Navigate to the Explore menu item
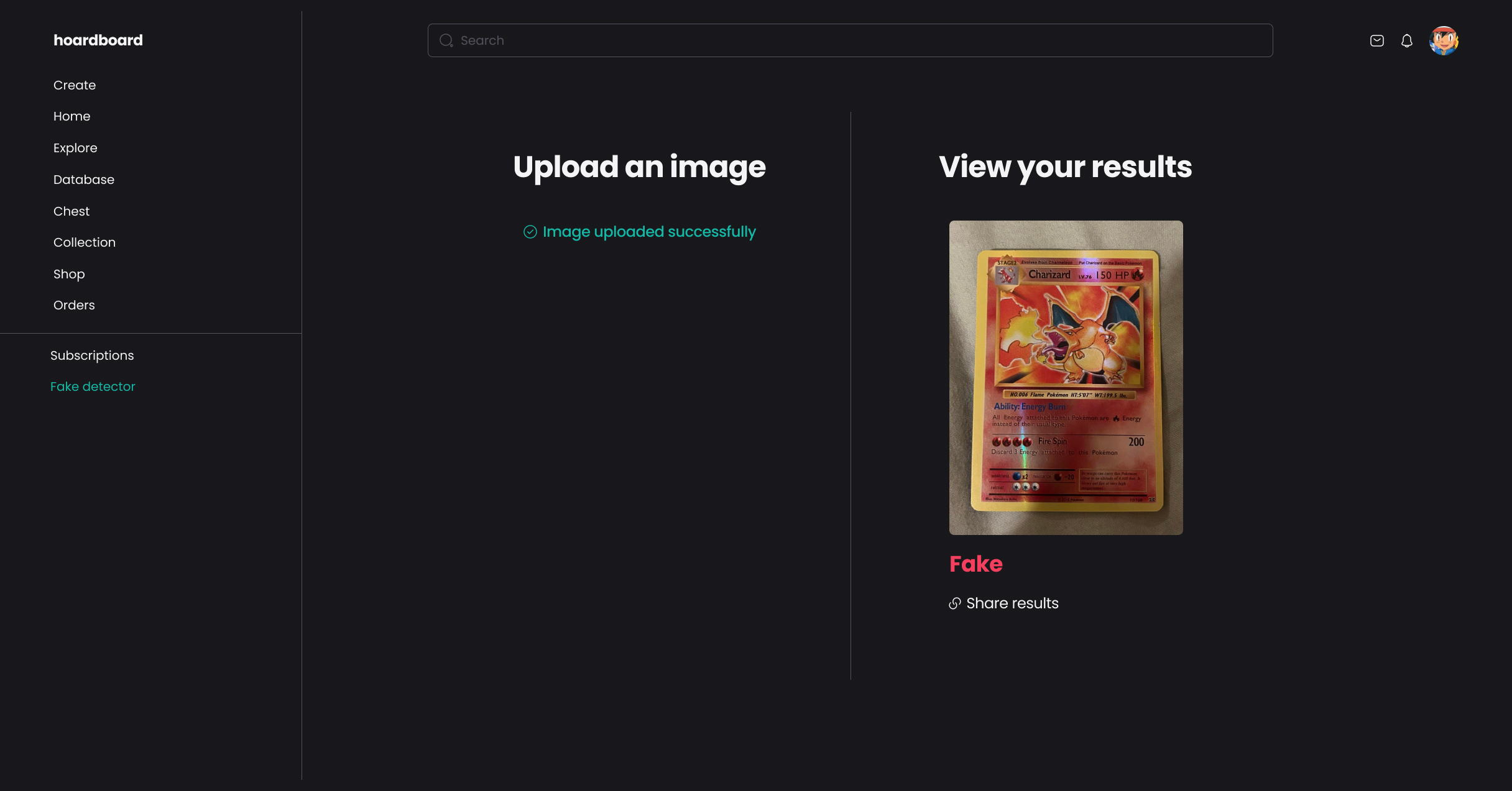 [75, 148]
